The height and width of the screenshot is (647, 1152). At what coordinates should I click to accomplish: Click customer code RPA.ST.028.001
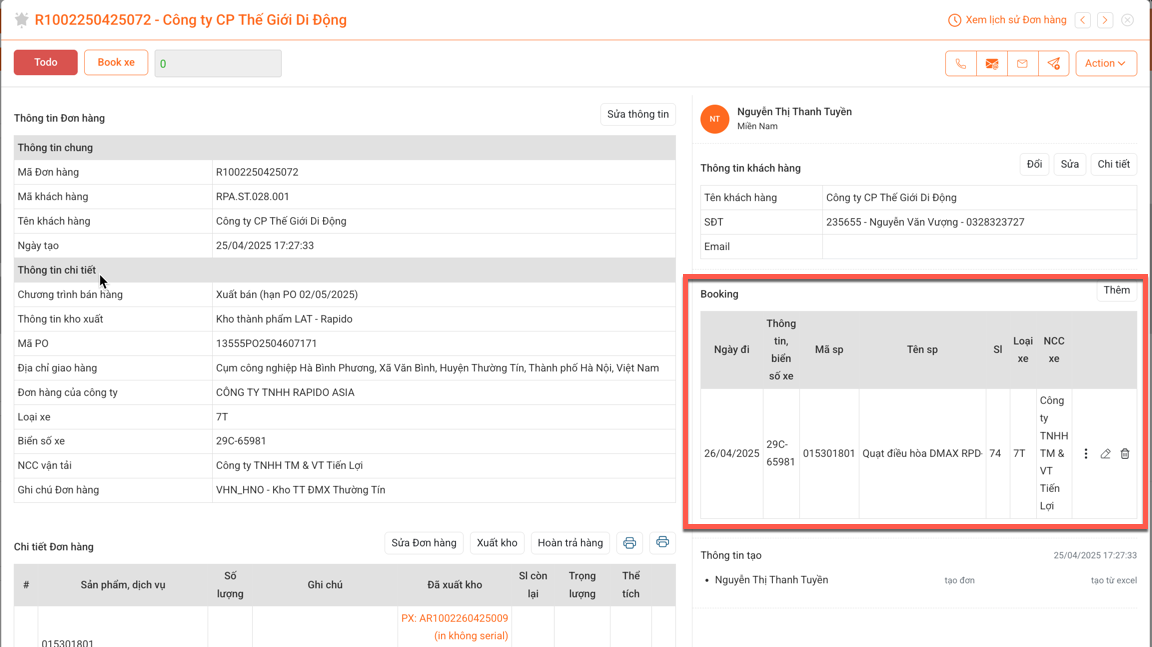click(x=253, y=197)
